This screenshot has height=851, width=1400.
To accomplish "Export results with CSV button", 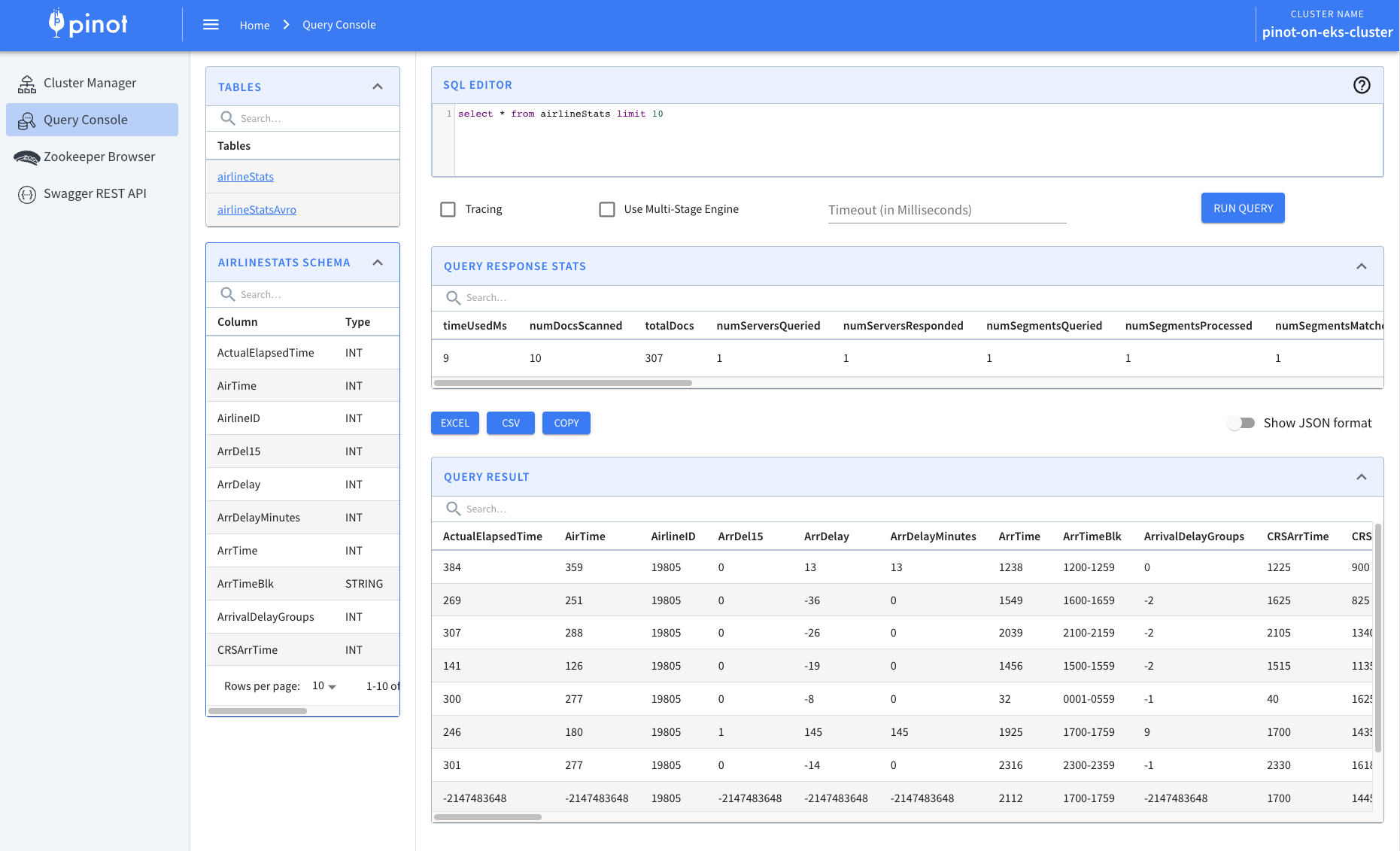I will pyautogui.click(x=511, y=423).
